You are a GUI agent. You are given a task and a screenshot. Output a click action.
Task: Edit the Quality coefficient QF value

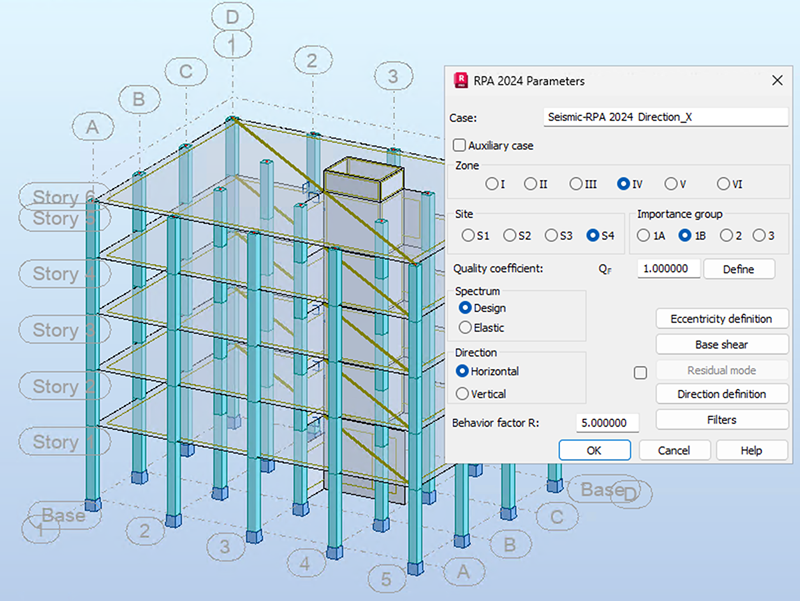coord(668,269)
